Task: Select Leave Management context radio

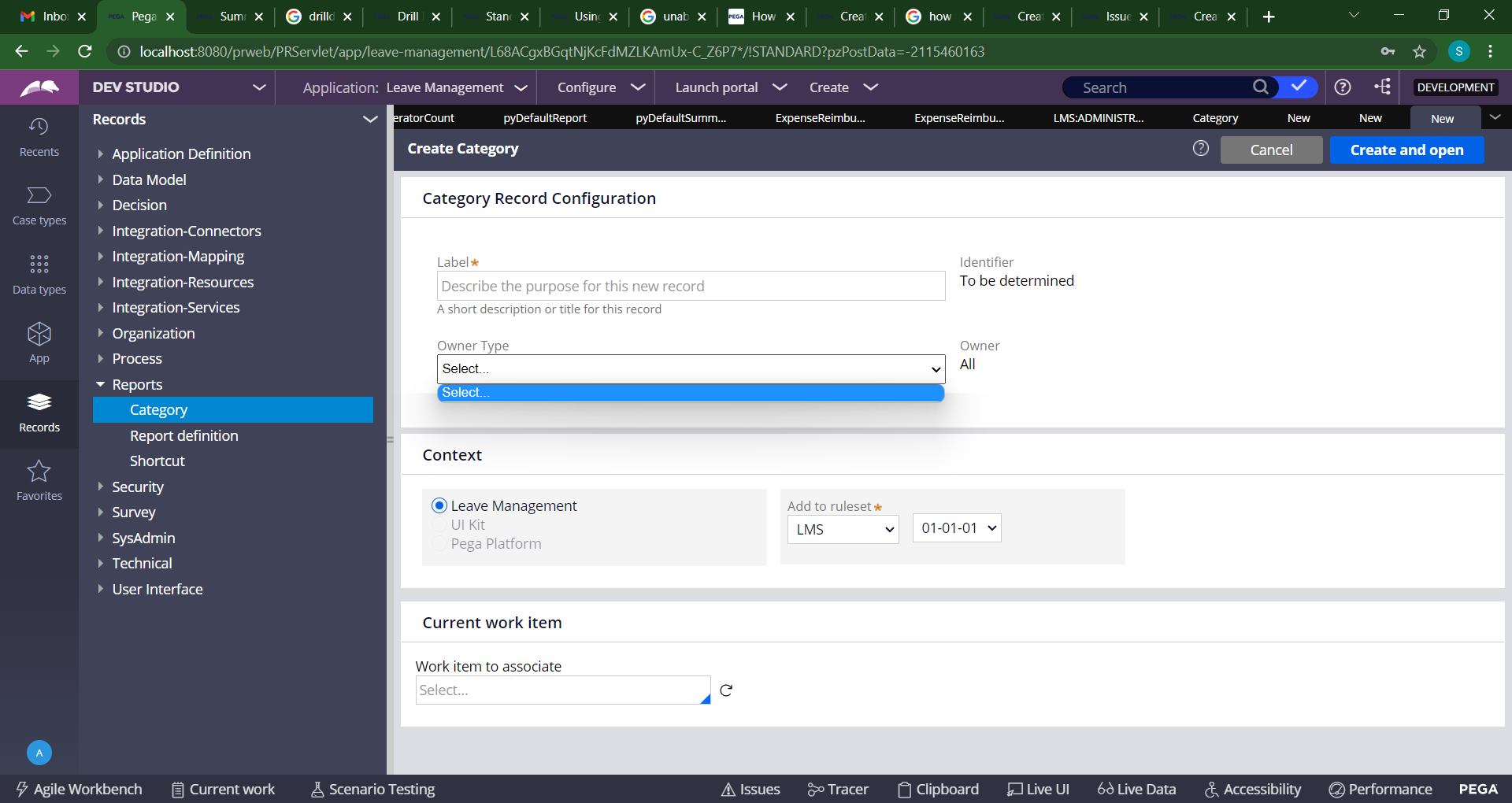Action: point(439,505)
